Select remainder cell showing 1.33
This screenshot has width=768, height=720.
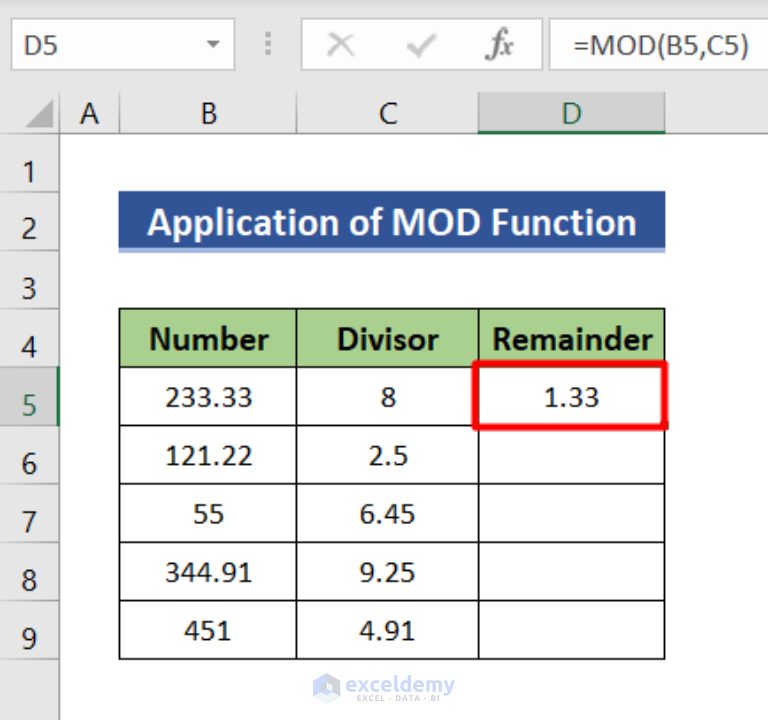point(571,397)
